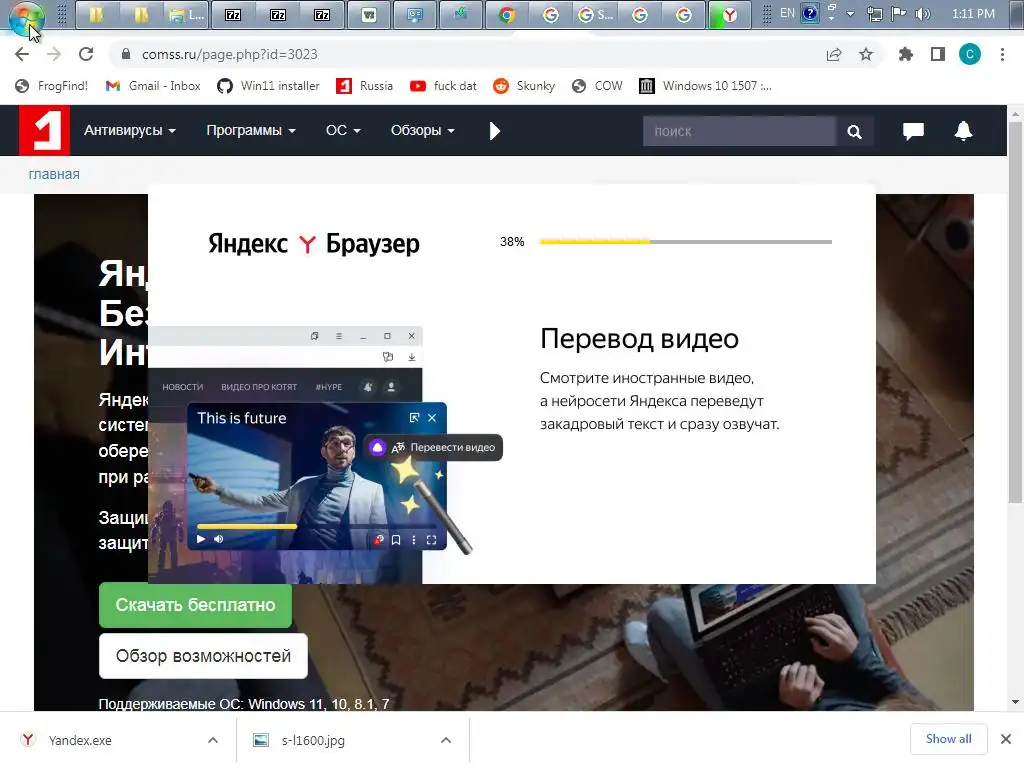Show more nav items with the arrow
Screen dimensions: 1024x768
tap(494, 131)
